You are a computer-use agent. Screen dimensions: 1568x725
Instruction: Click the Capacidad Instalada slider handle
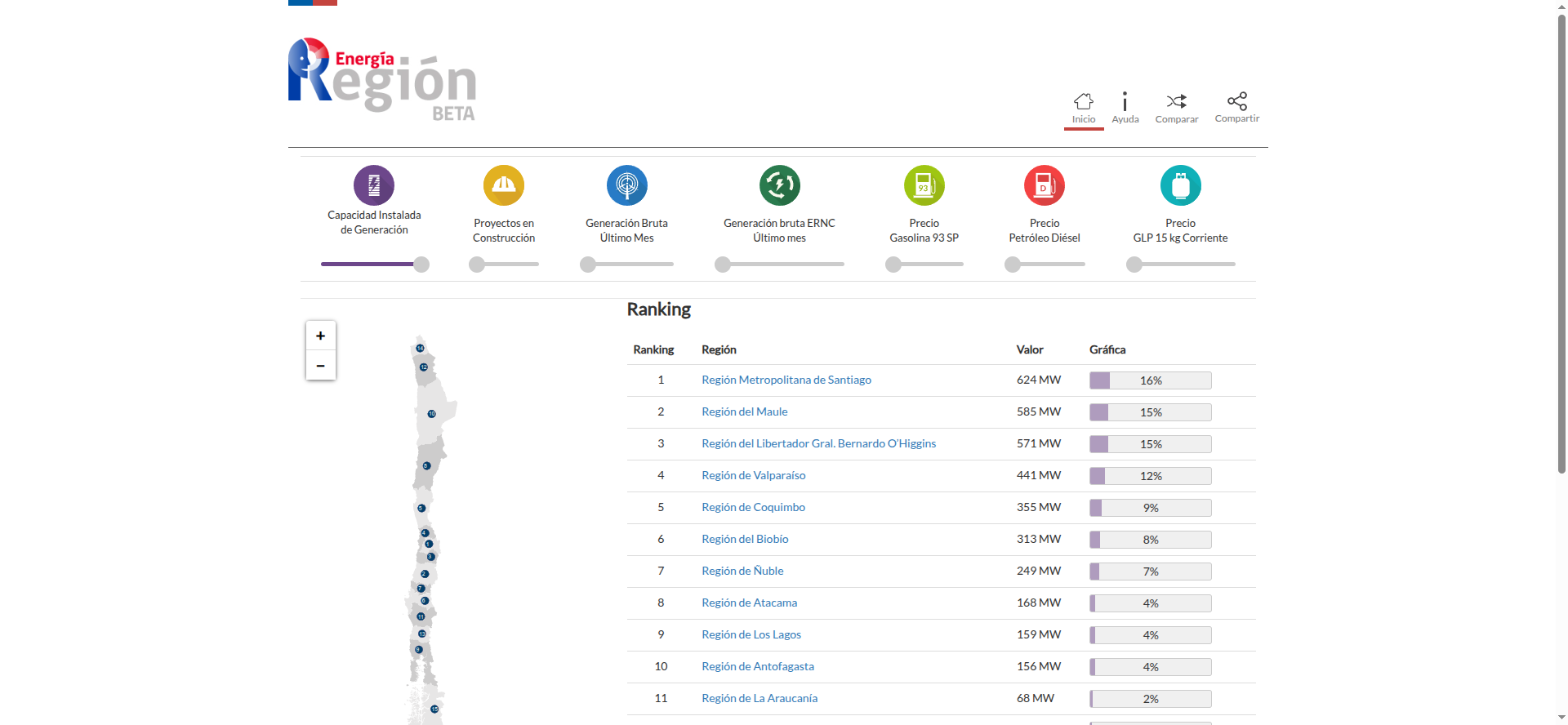(x=421, y=265)
